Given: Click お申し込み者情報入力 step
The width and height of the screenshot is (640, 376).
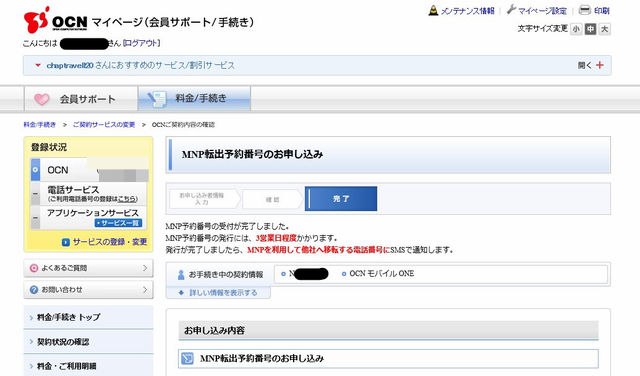Looking at the screenshot, I should [x=204, y=199].
